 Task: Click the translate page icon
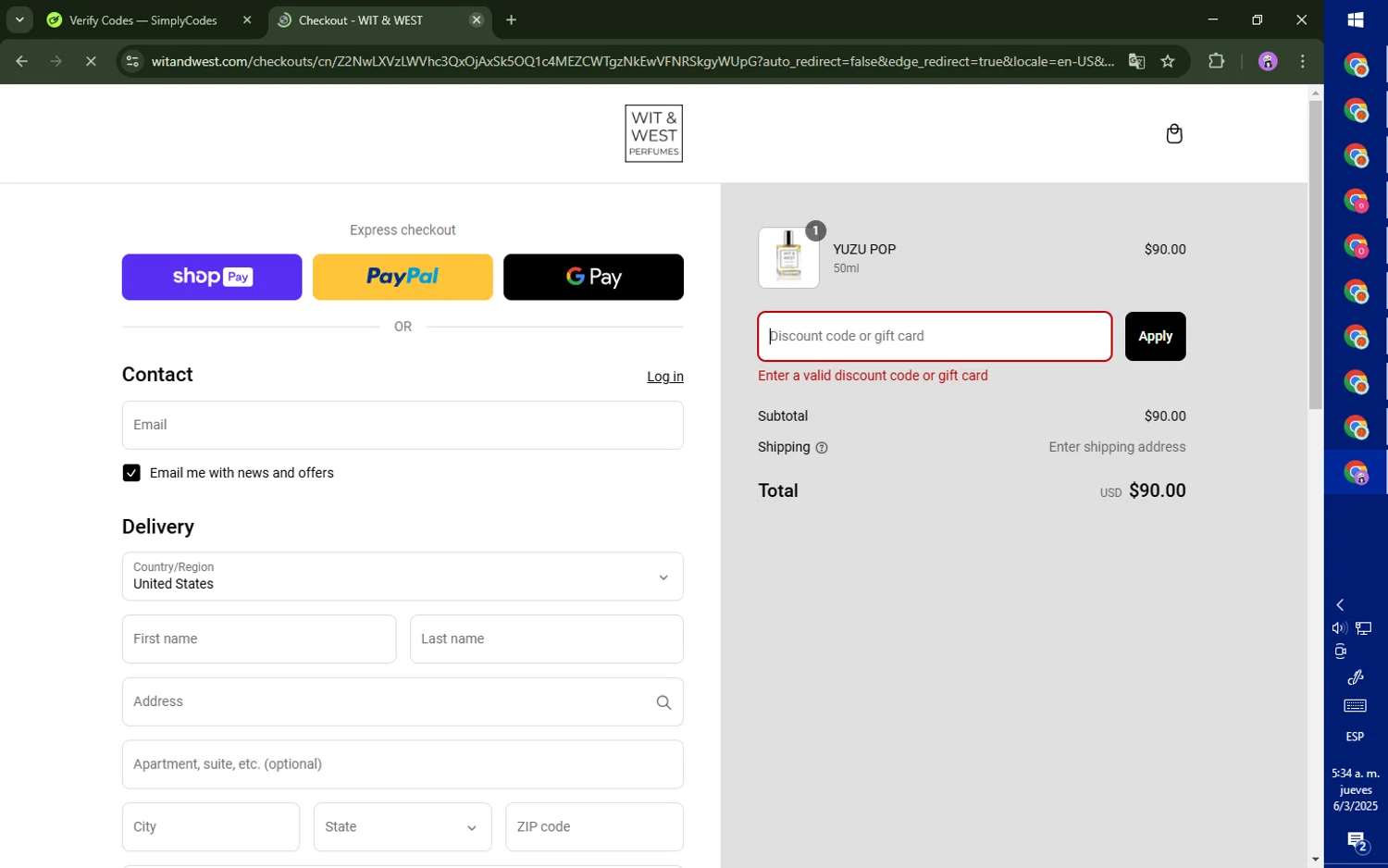pos(1137,62)
